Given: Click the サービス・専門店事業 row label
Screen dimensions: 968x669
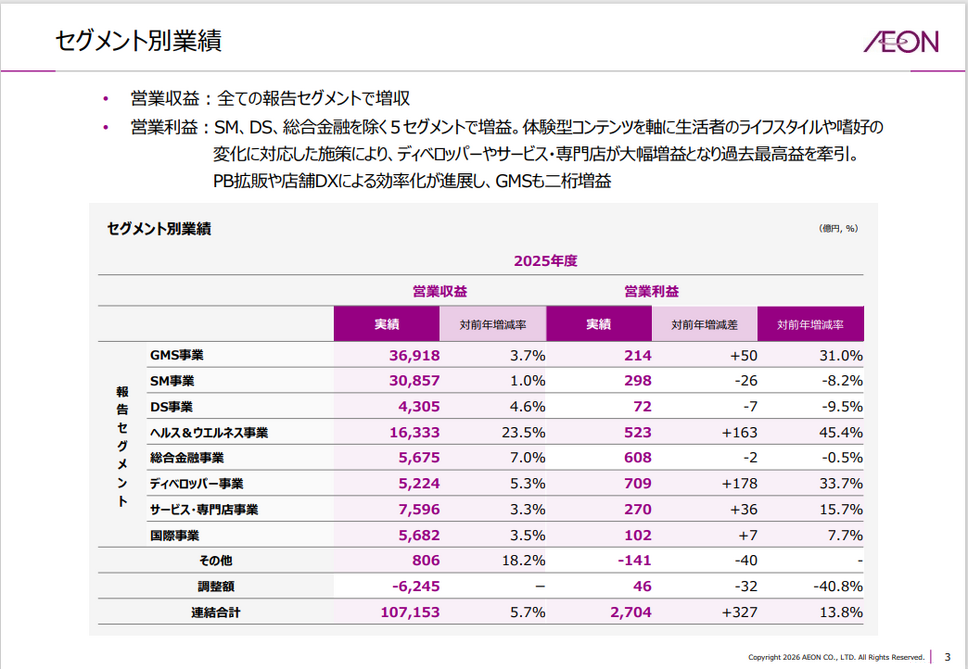Looking at the screenshot, I should coord(203,509).
